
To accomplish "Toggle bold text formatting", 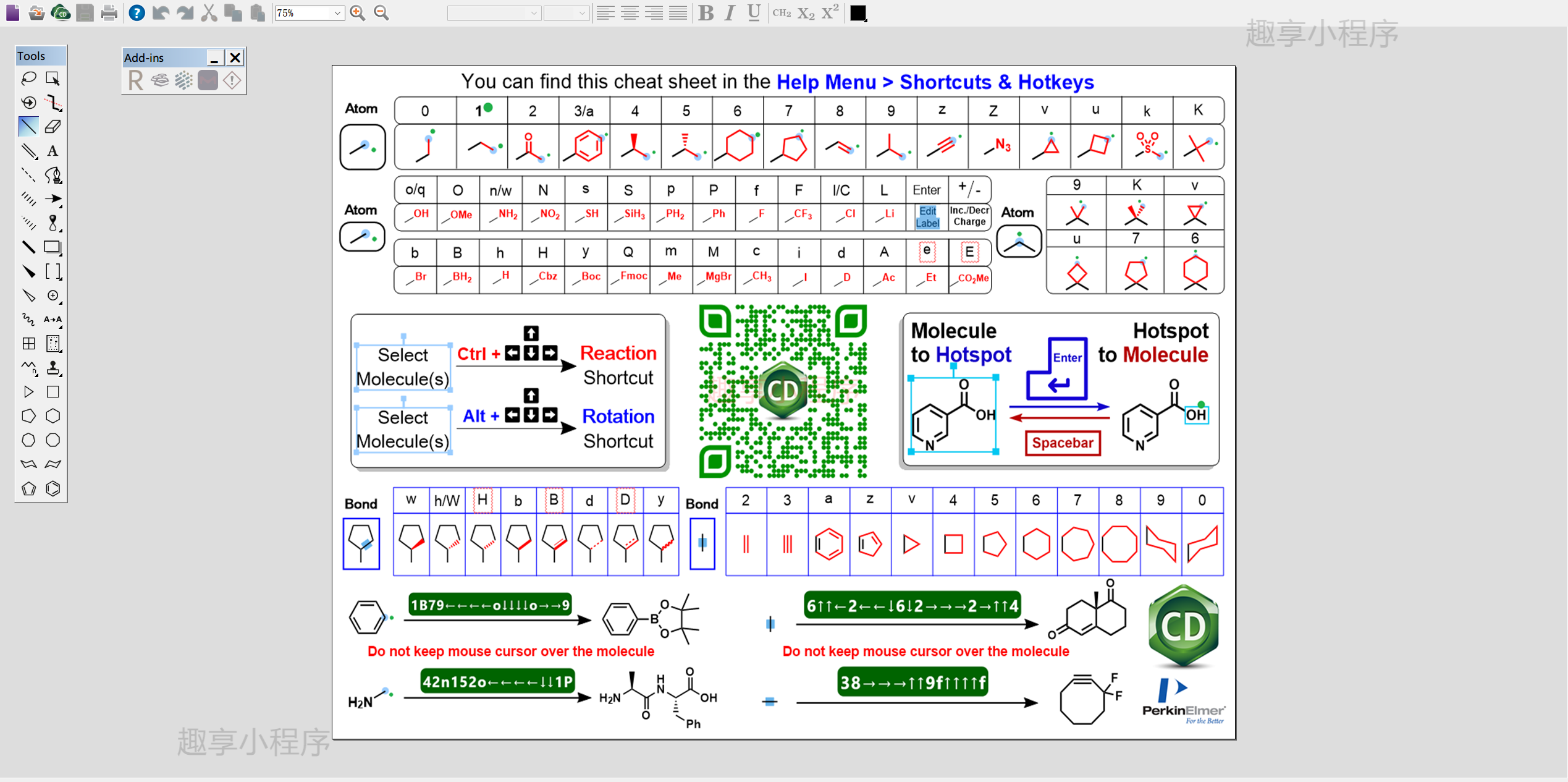I will (706, 12).
